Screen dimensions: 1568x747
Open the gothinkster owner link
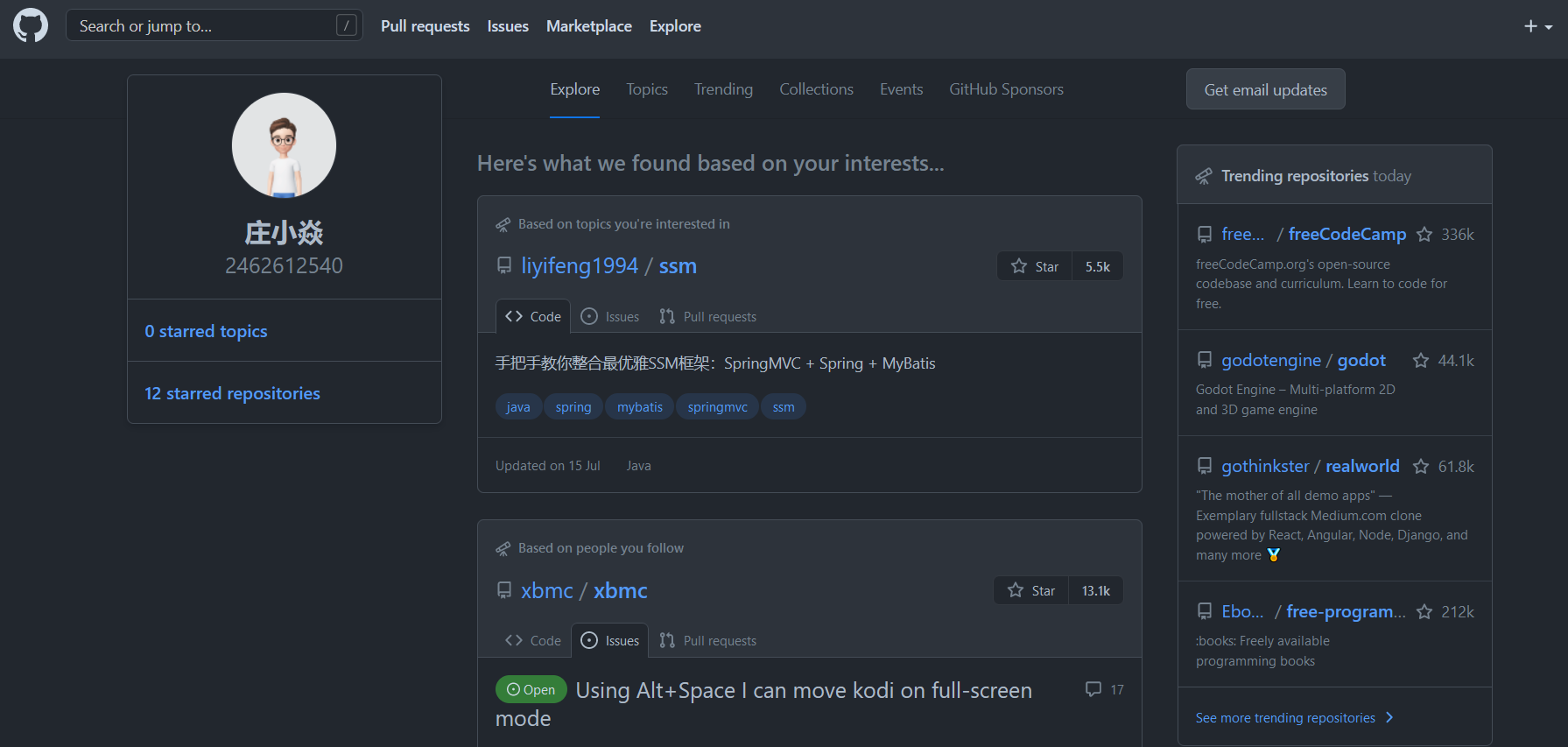(1265, 466)
